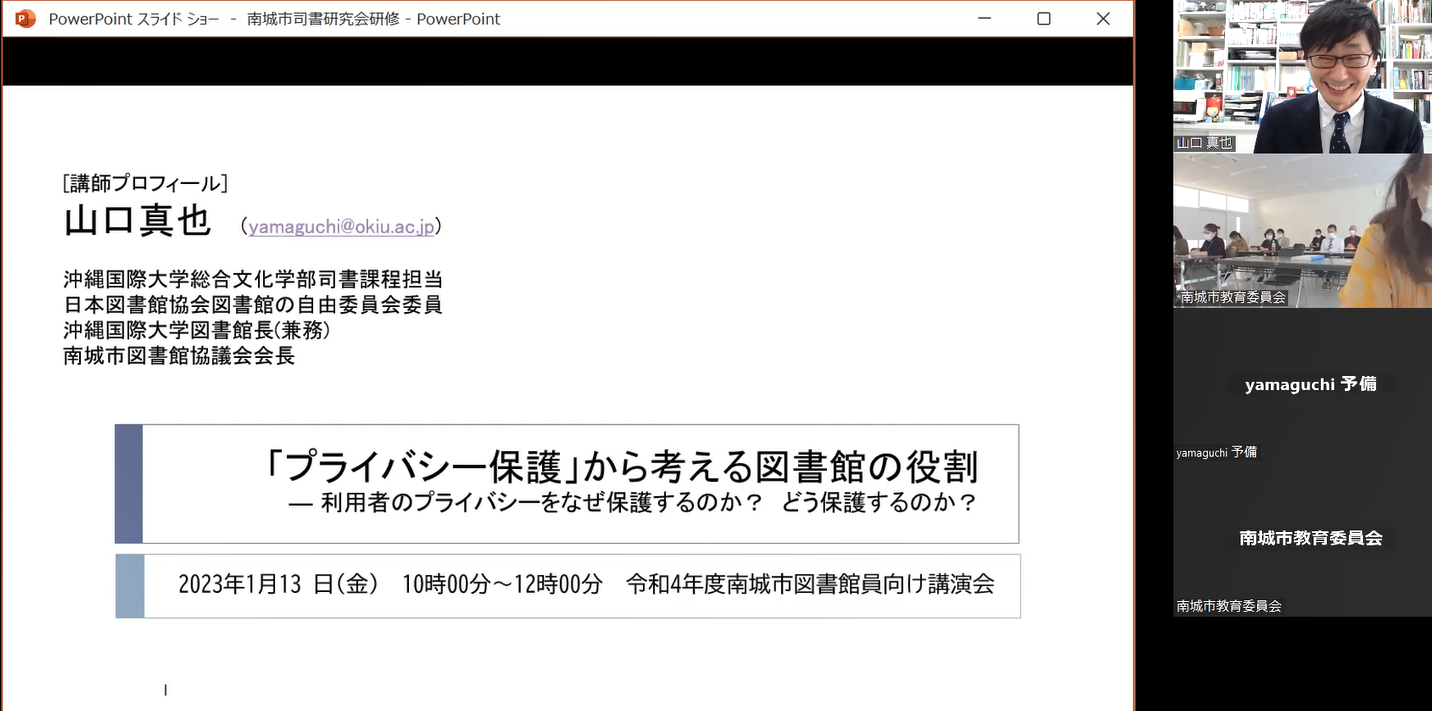This screenshot has height=711, width=1432.
Task: Click the small yamaguchi 予備 name label
Action: [x=1217, y=453]
